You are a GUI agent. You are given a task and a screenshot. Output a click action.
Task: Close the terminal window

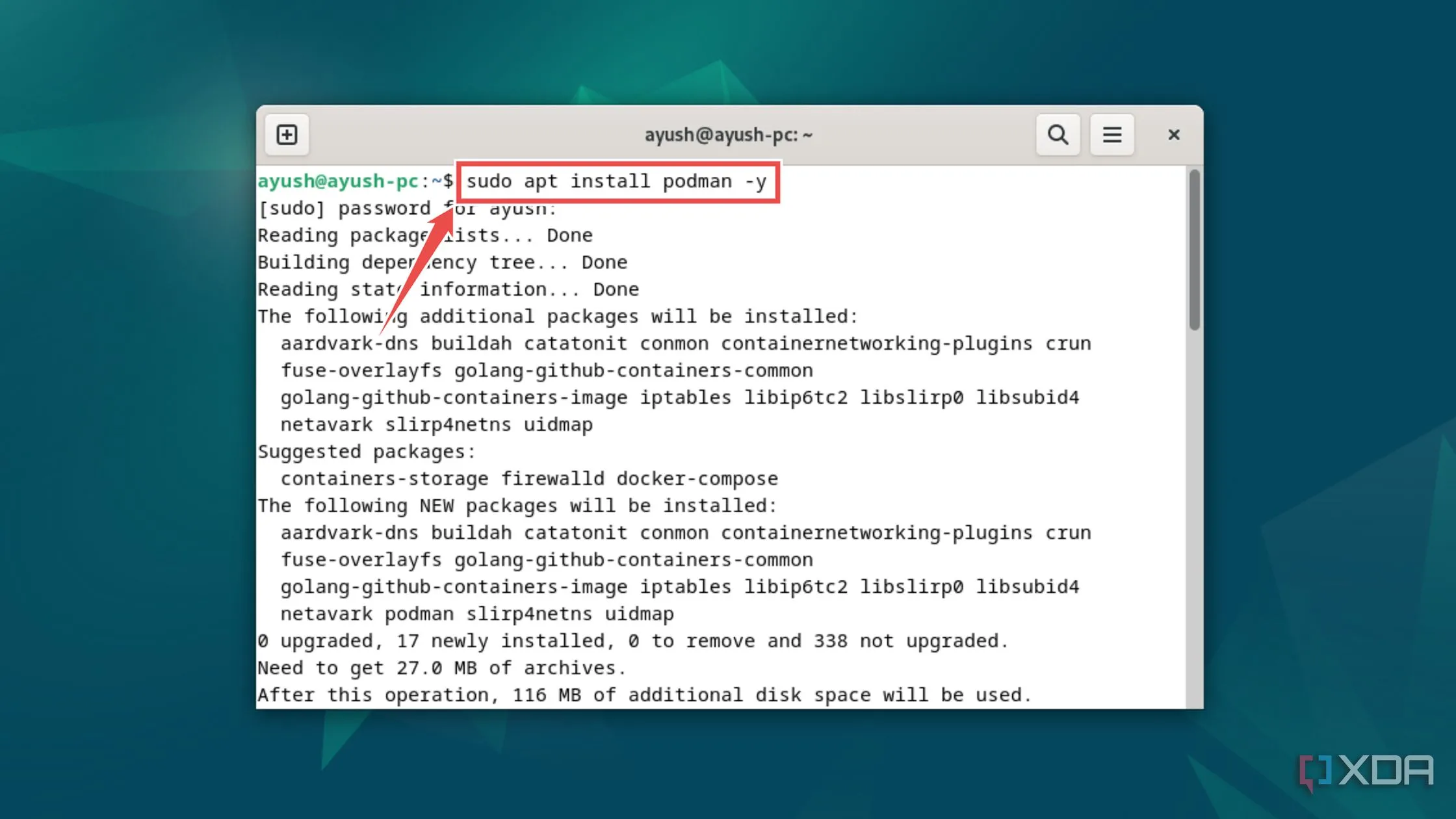pyautogui.click(x=1173, y=135)
